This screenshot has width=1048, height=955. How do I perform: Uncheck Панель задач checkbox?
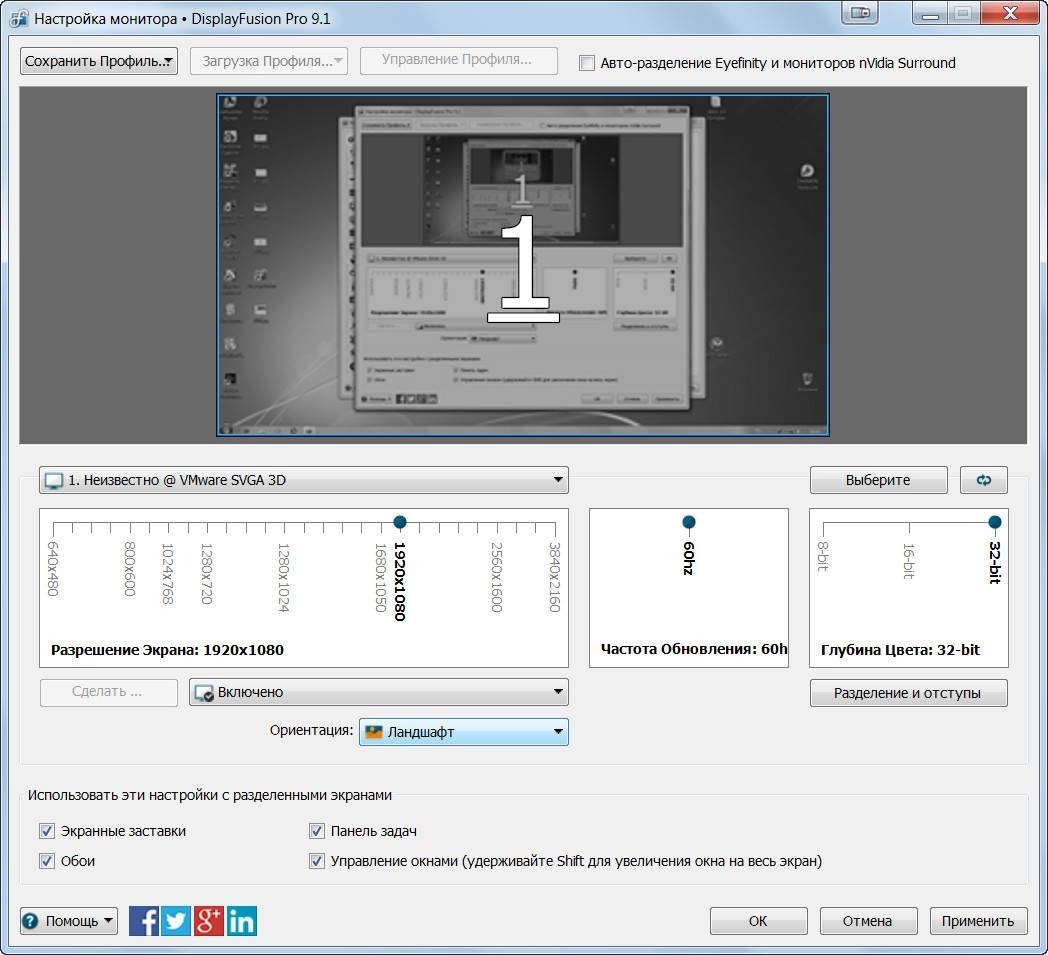[317, 831]
